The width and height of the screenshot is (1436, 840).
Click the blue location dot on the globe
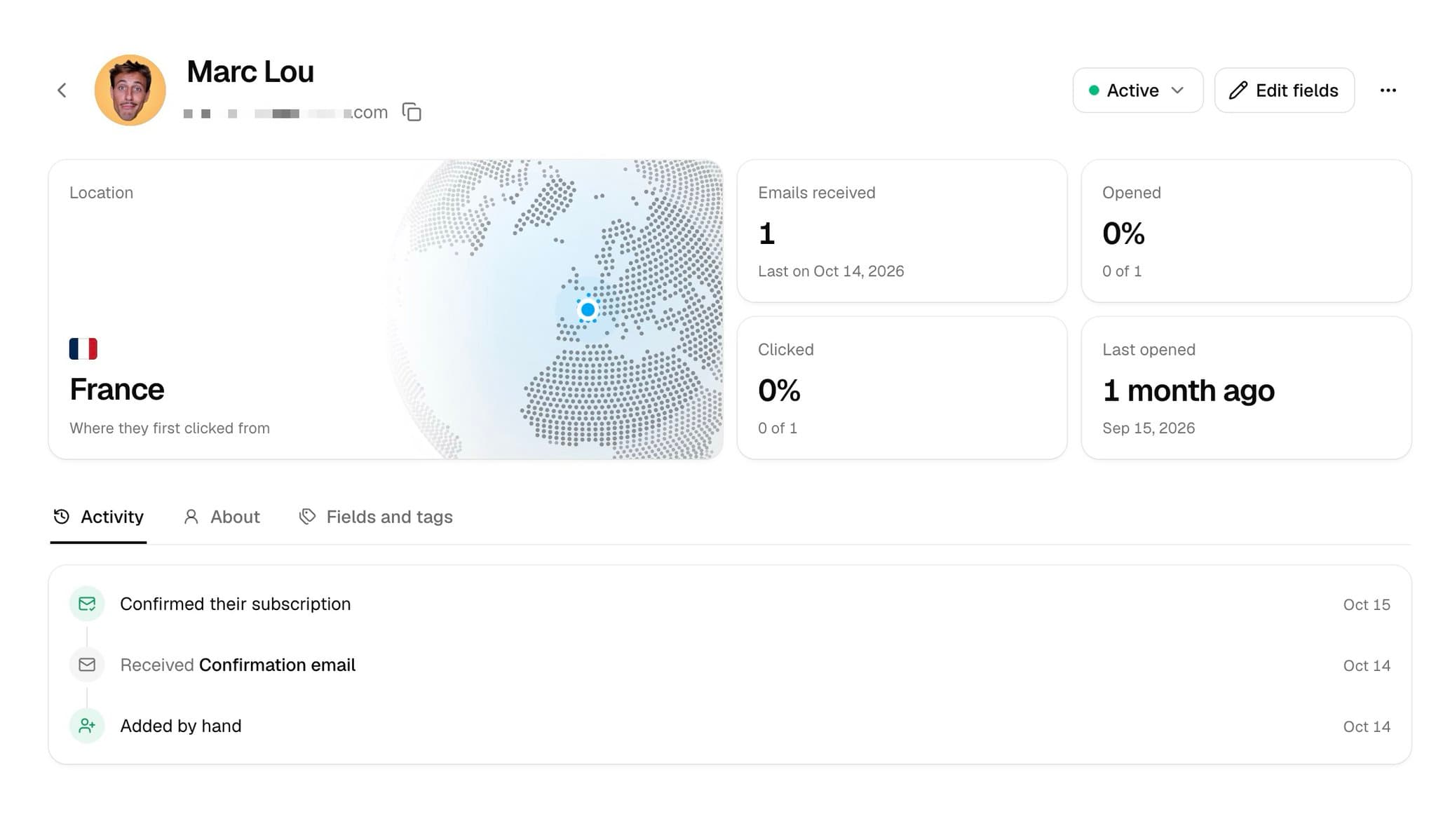pyautogui.click(x=588, y=309)
